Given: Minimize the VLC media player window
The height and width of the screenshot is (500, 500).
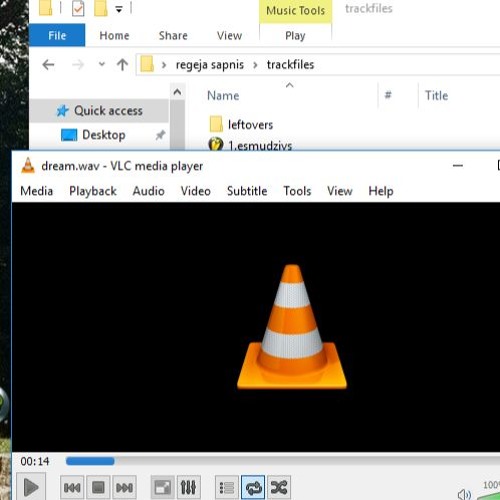Looking at the screenshot, I should [458, 165].
